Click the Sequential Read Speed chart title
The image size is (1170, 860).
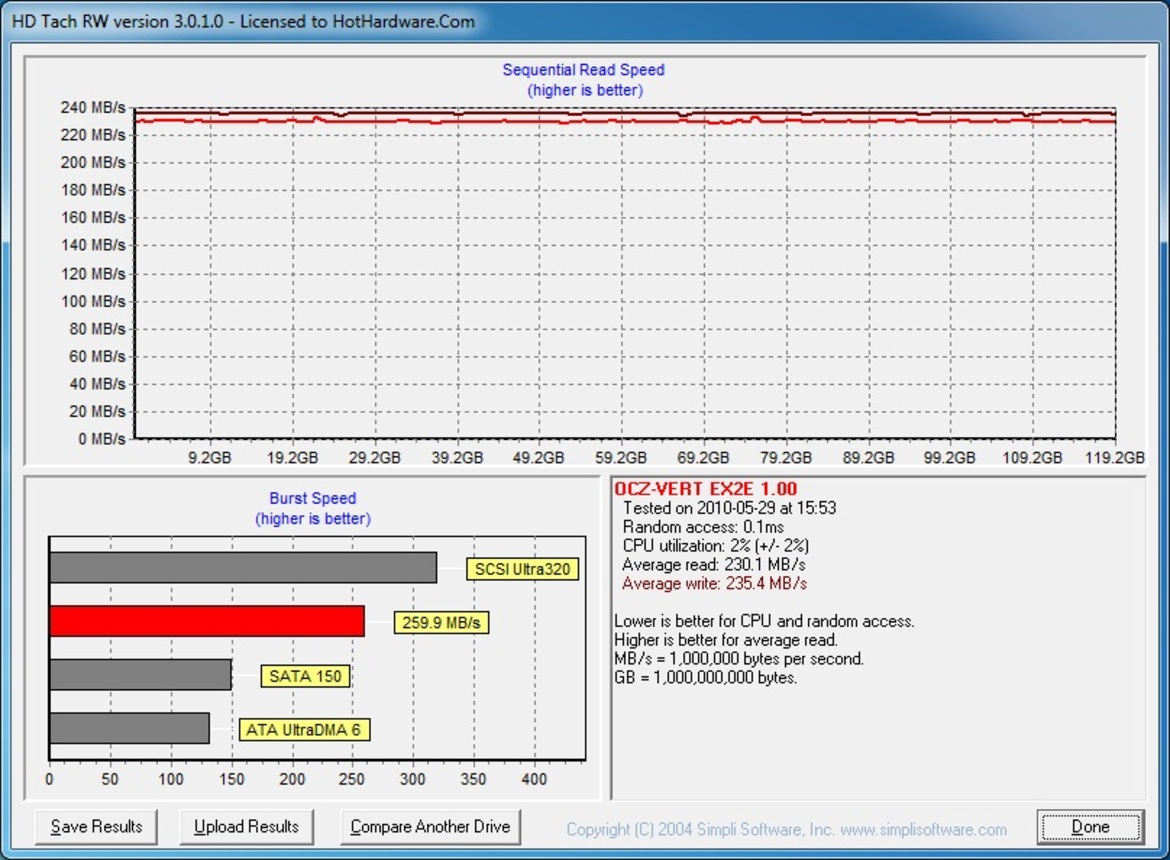[583, 70]
